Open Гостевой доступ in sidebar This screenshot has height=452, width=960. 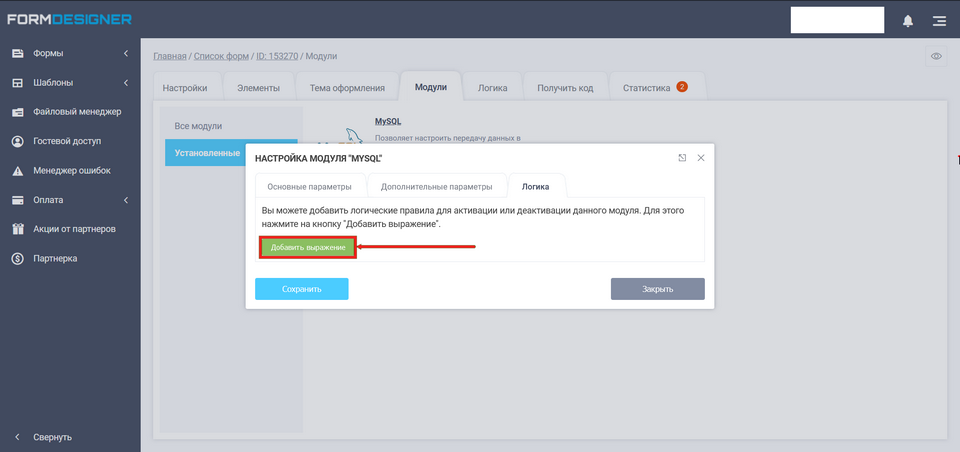[x=66, y=141]
